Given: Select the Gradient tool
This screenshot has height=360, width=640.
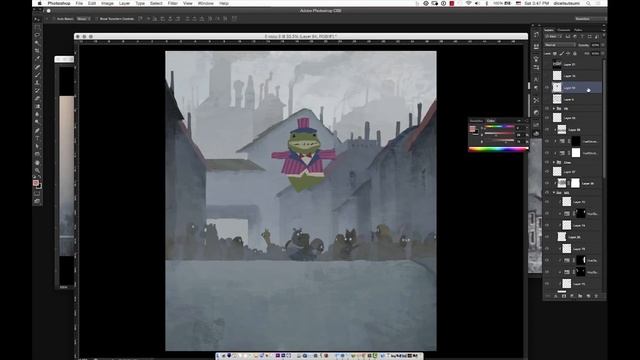Looking at the screenshot, I should [37, 106].
